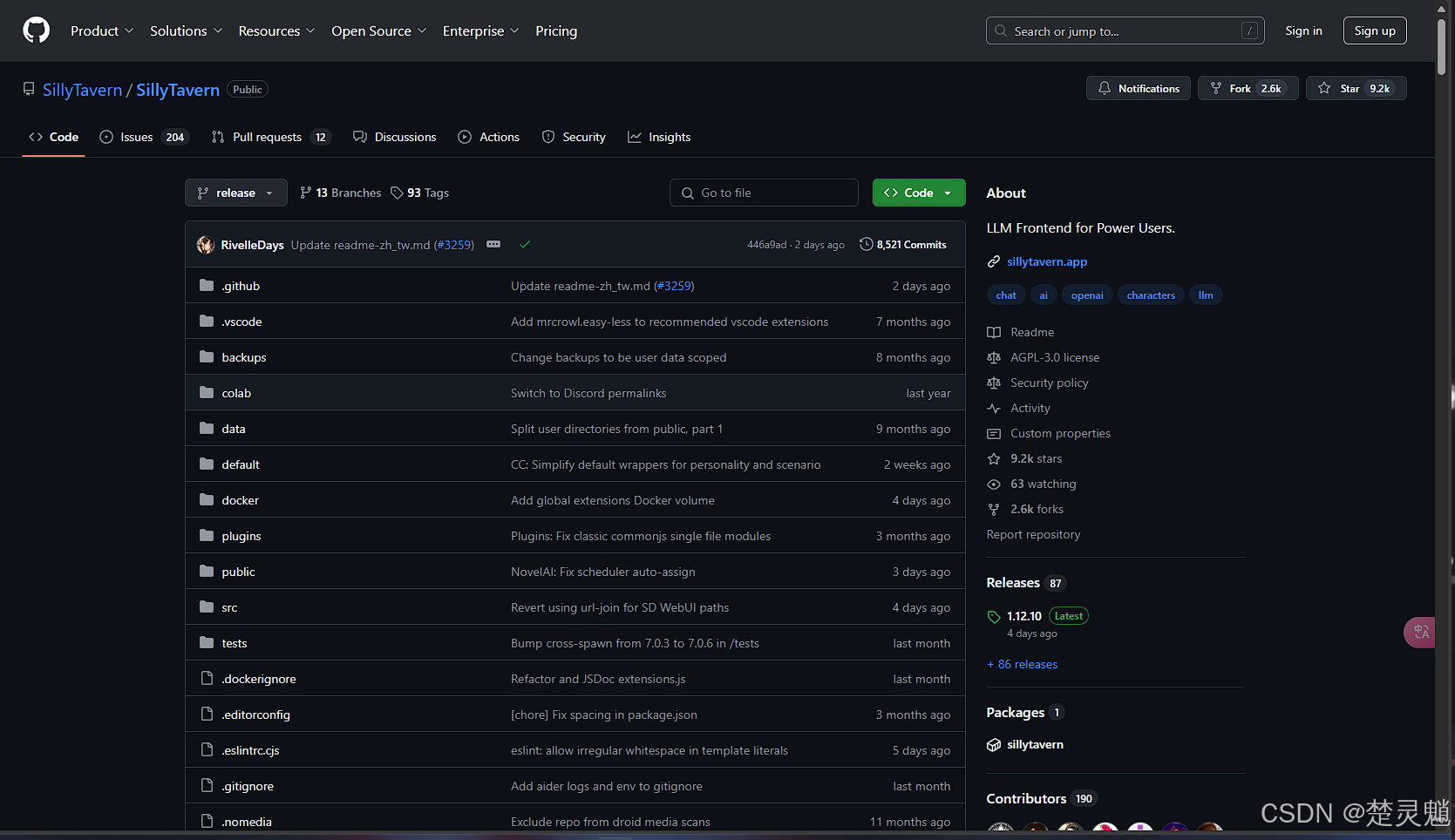Click the Pricing link in header
The height and width of the screenshot is (840, 1455).
[x=556, y=31]
